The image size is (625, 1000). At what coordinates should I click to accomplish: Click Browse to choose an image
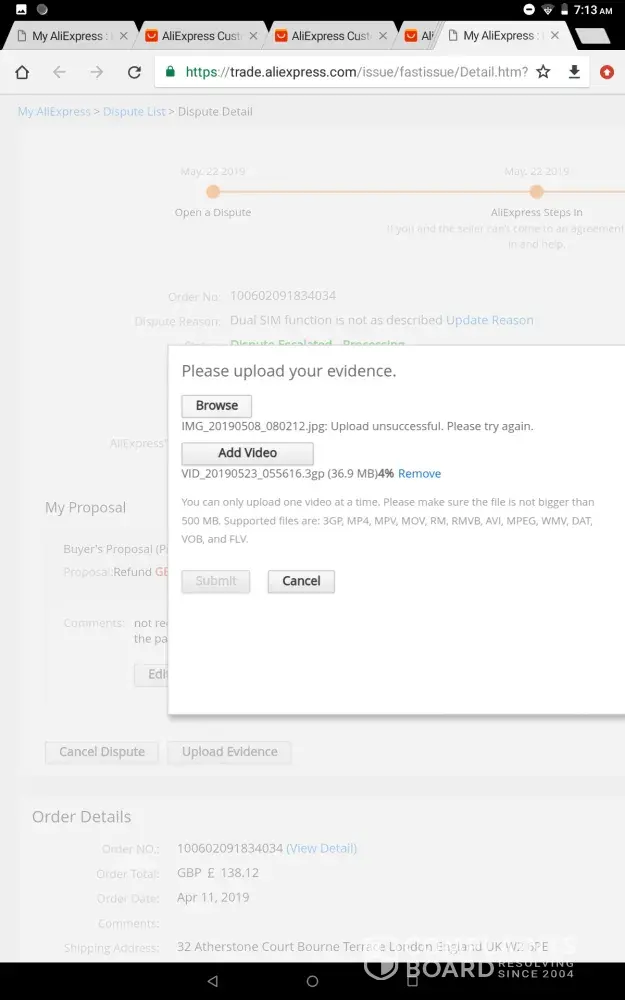217,406
